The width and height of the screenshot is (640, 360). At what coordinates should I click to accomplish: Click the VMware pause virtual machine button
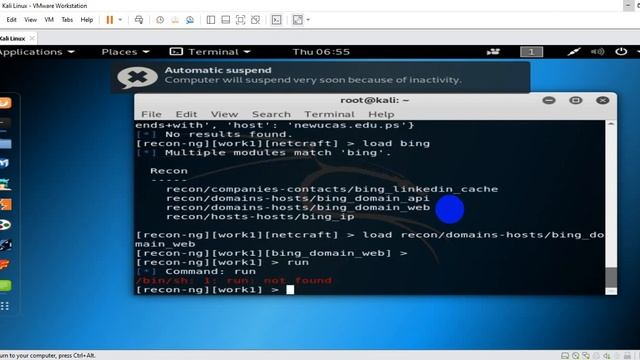[109, 20]
